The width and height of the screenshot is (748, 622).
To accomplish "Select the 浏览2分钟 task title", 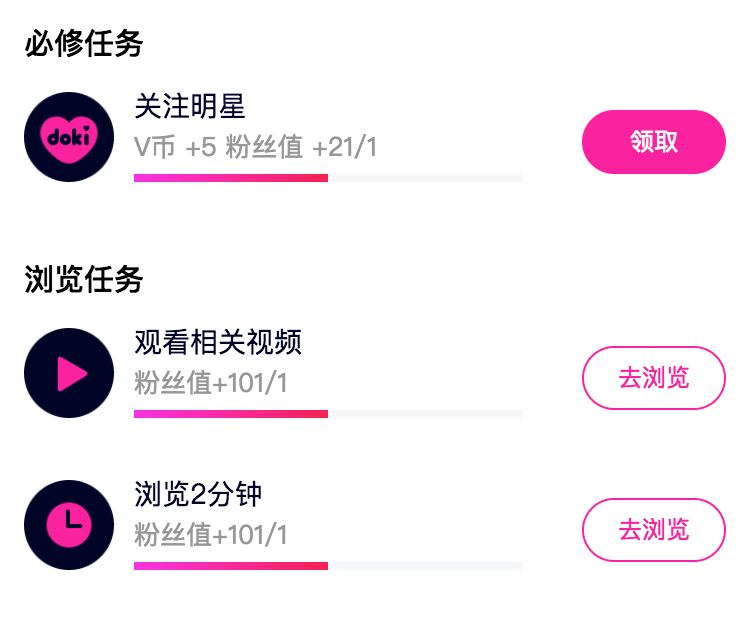I will 198,495.
